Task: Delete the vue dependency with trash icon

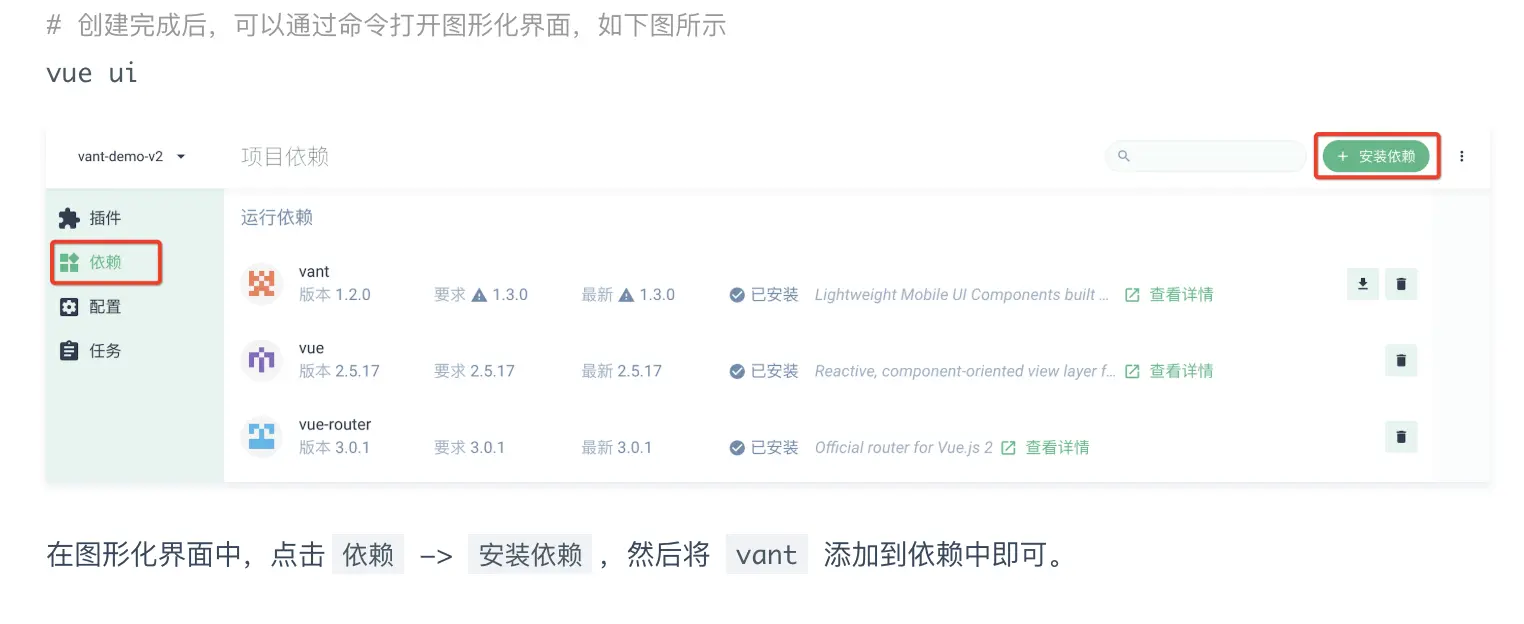Action: [1401, 360]
